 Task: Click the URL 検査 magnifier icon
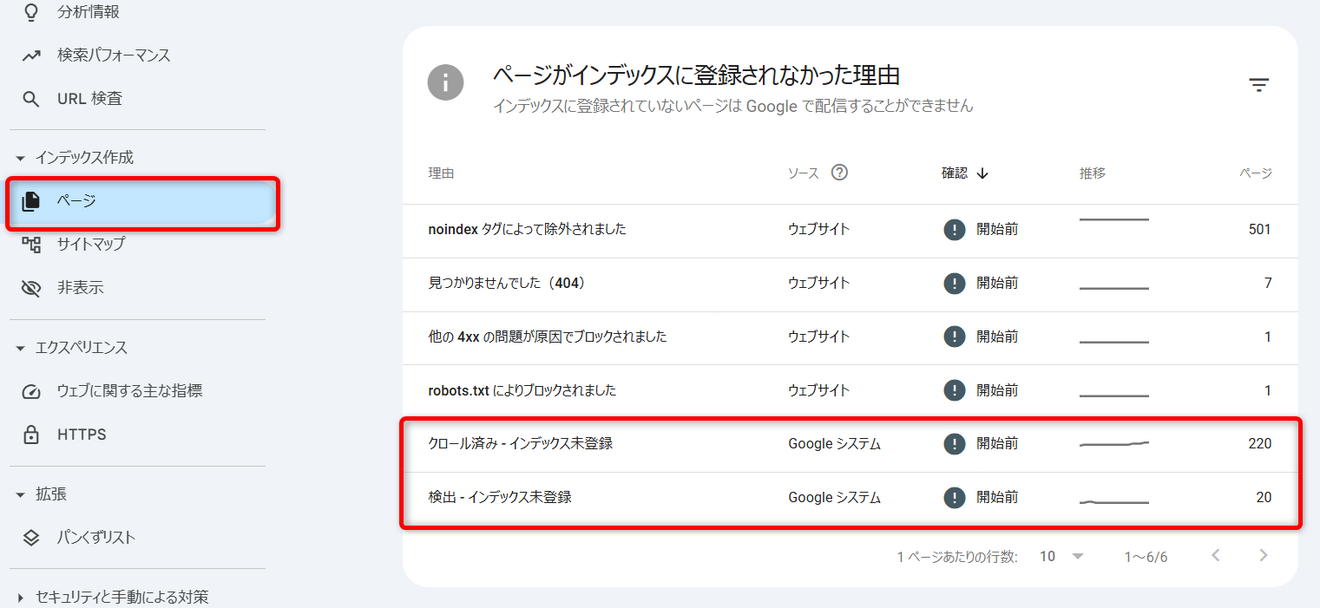[x=31, y=99]
